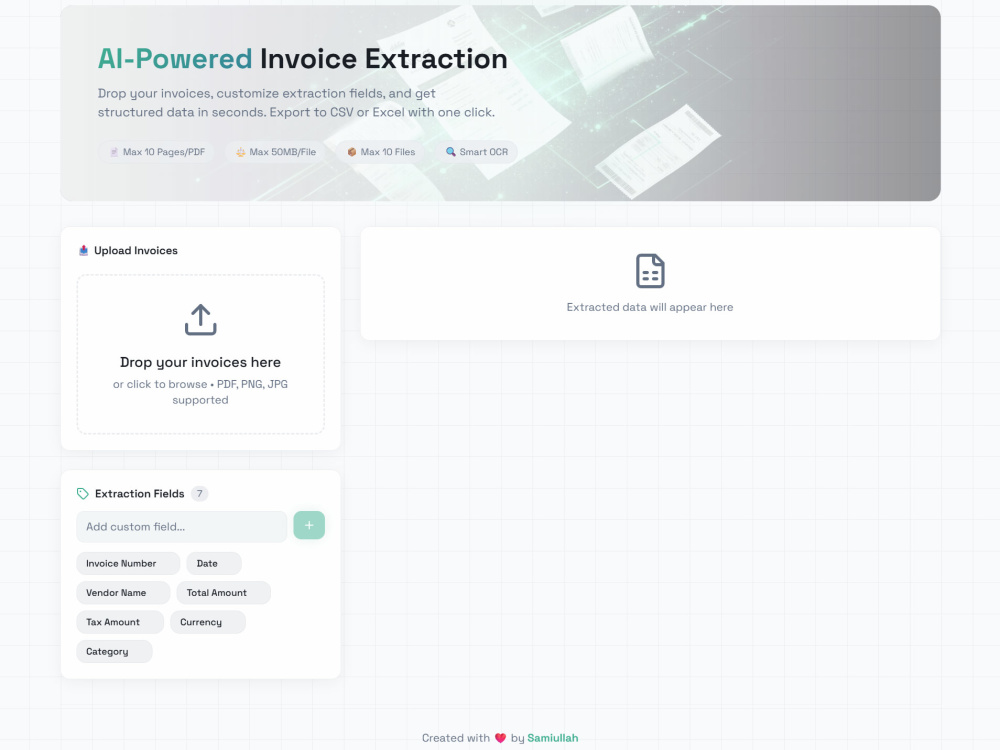
Task: Select the Tax Amount field chip
Action: point(120,622)
